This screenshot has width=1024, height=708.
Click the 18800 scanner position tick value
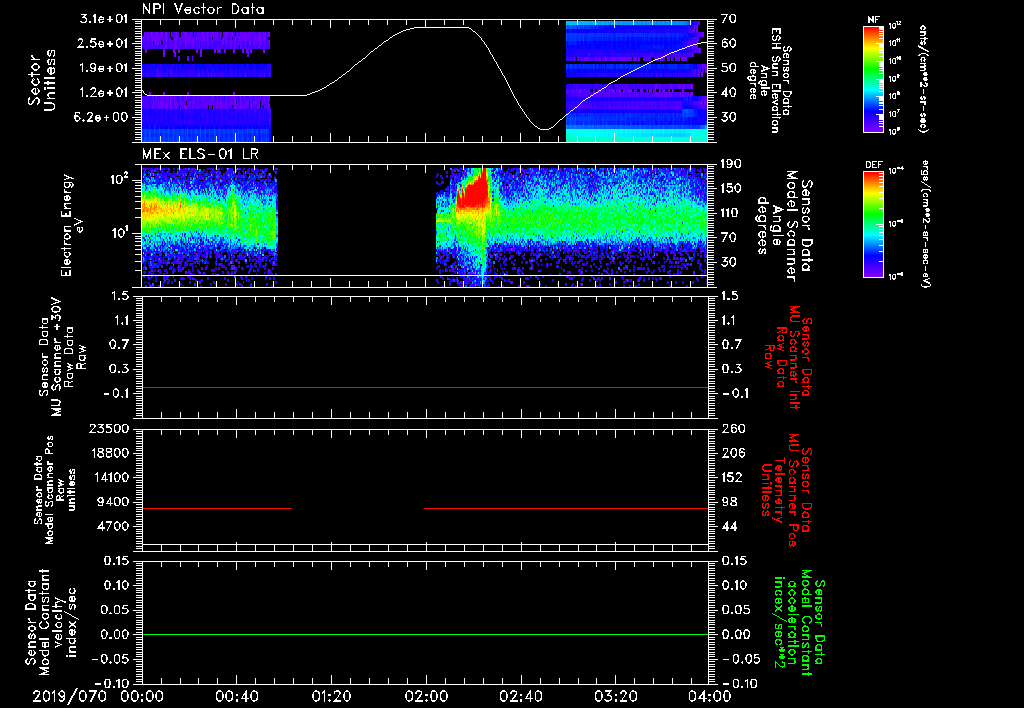(108, 453)
